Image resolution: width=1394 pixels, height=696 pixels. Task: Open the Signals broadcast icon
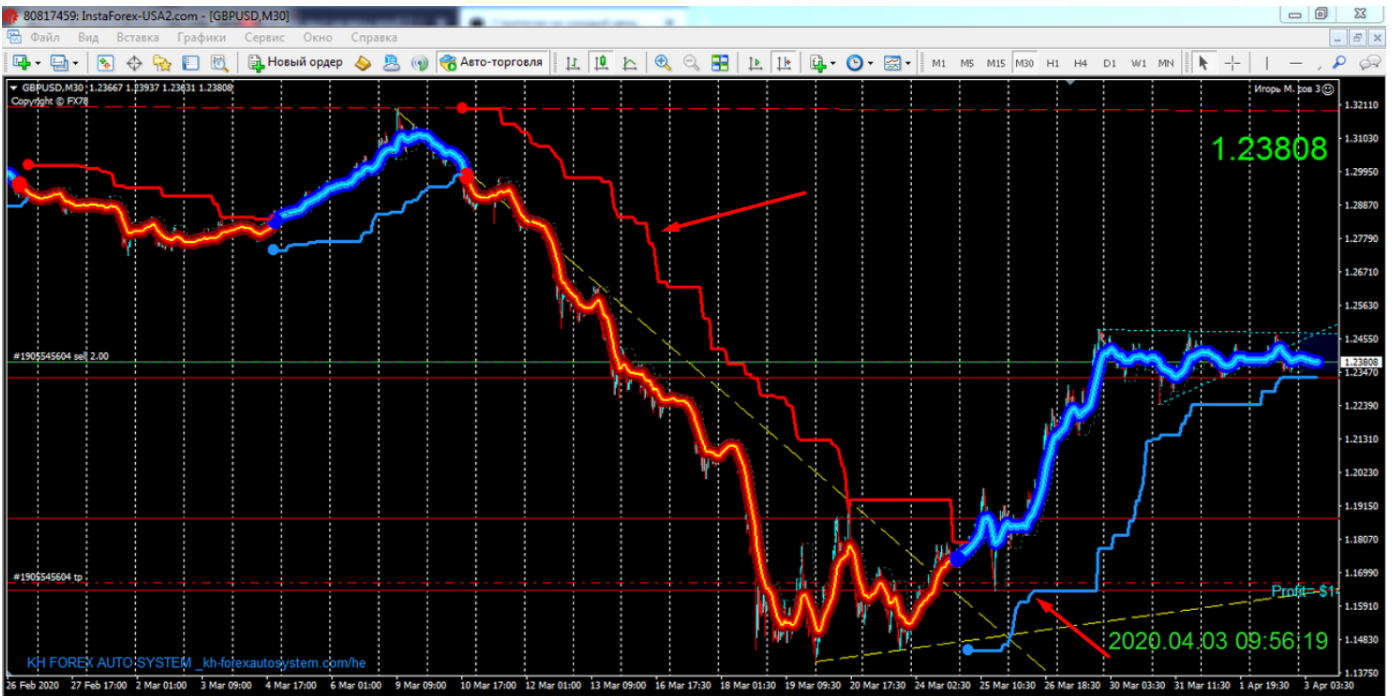(420, 62)
